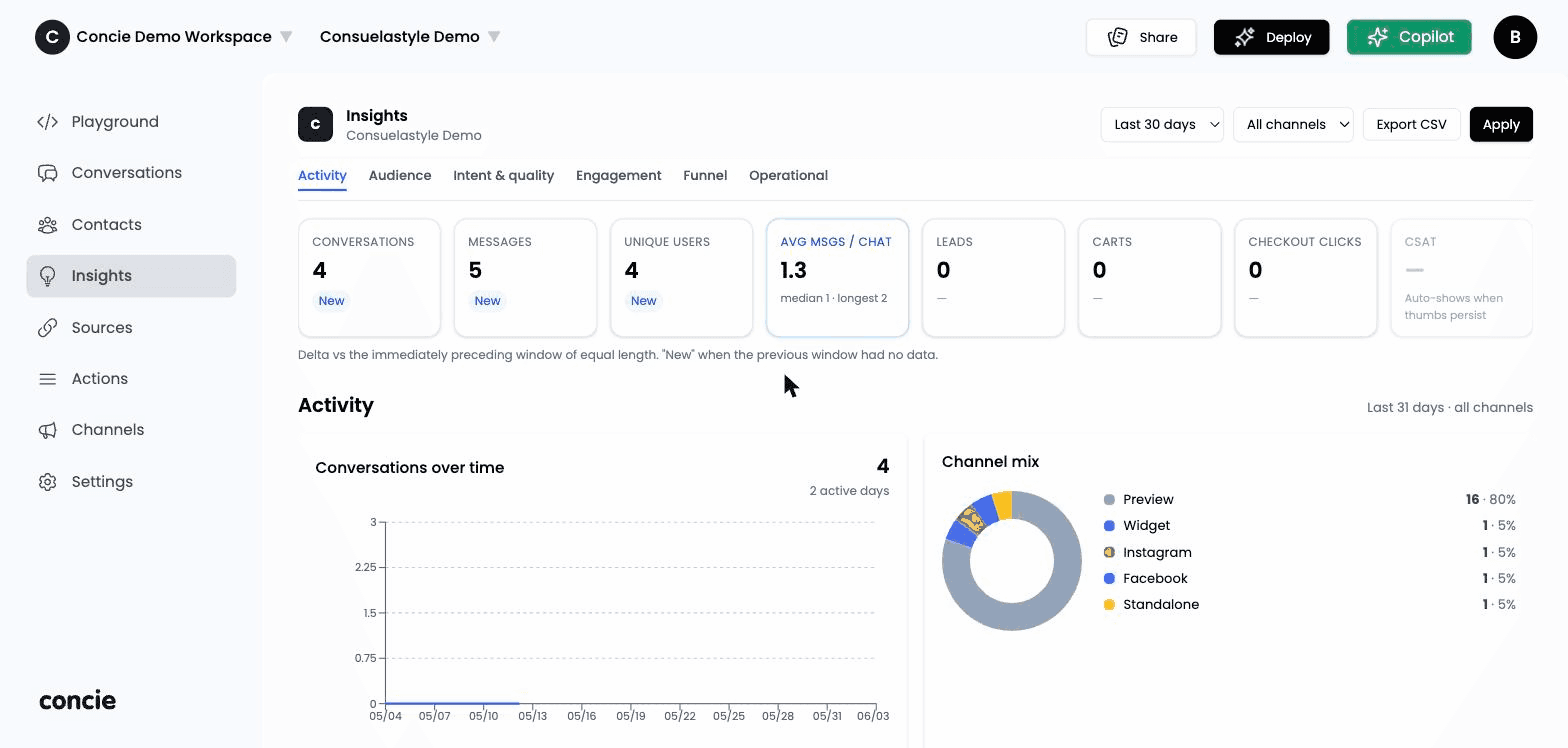Click the "2 active days" label
This screenshot has width=1568, height=748.
coord(849,490)
